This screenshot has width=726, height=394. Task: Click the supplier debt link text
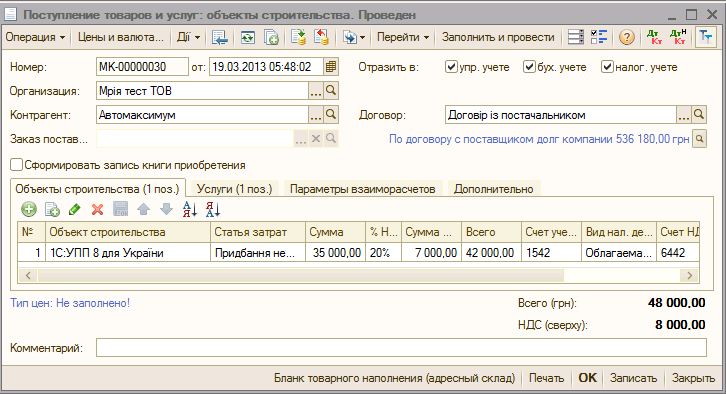pyautogui.click(x=539, y=139)
